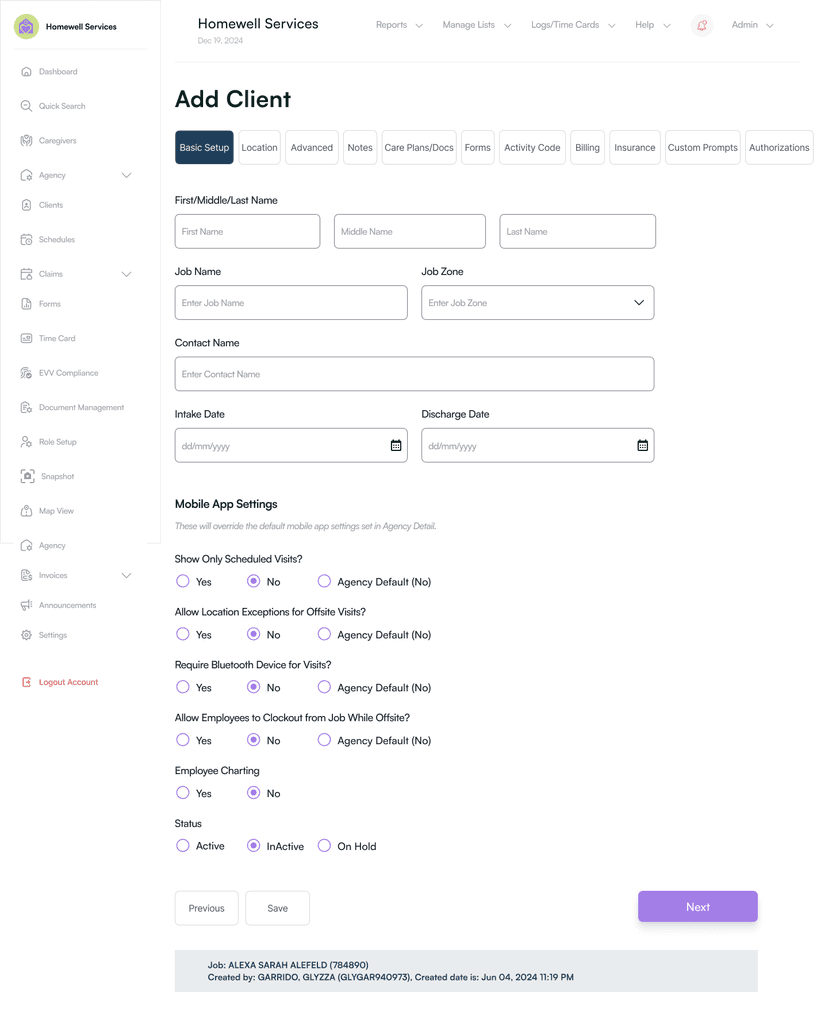Set Status to Active
828x1033 pixels.
coord(183,846)
